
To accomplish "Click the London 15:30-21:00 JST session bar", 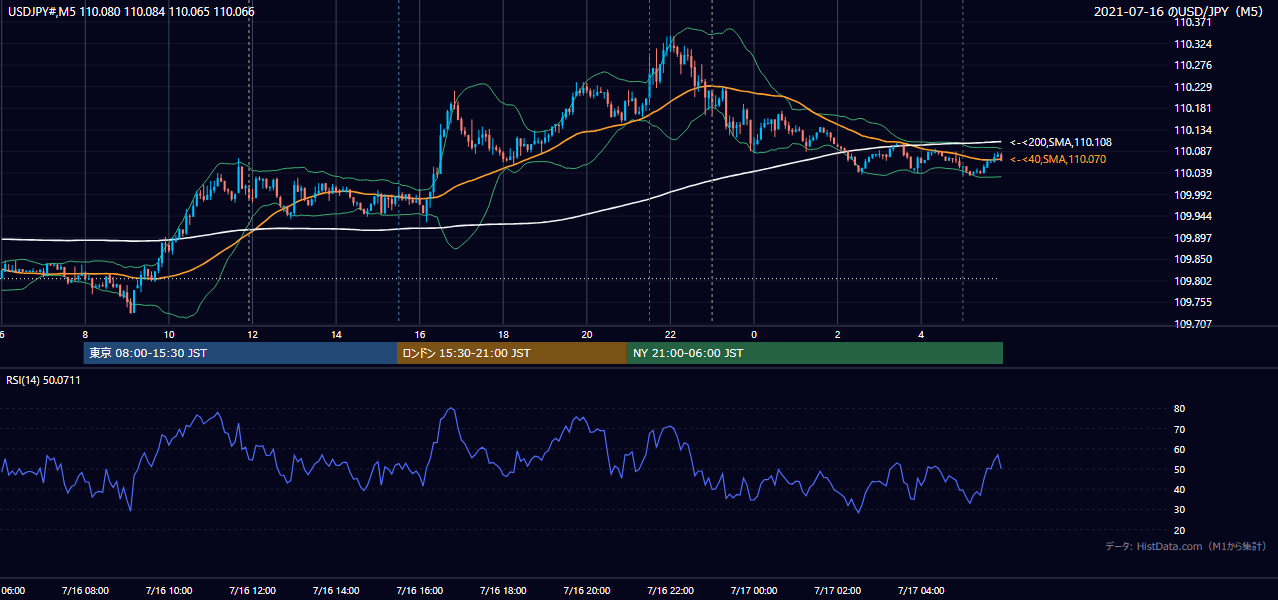I will point(512,353).
